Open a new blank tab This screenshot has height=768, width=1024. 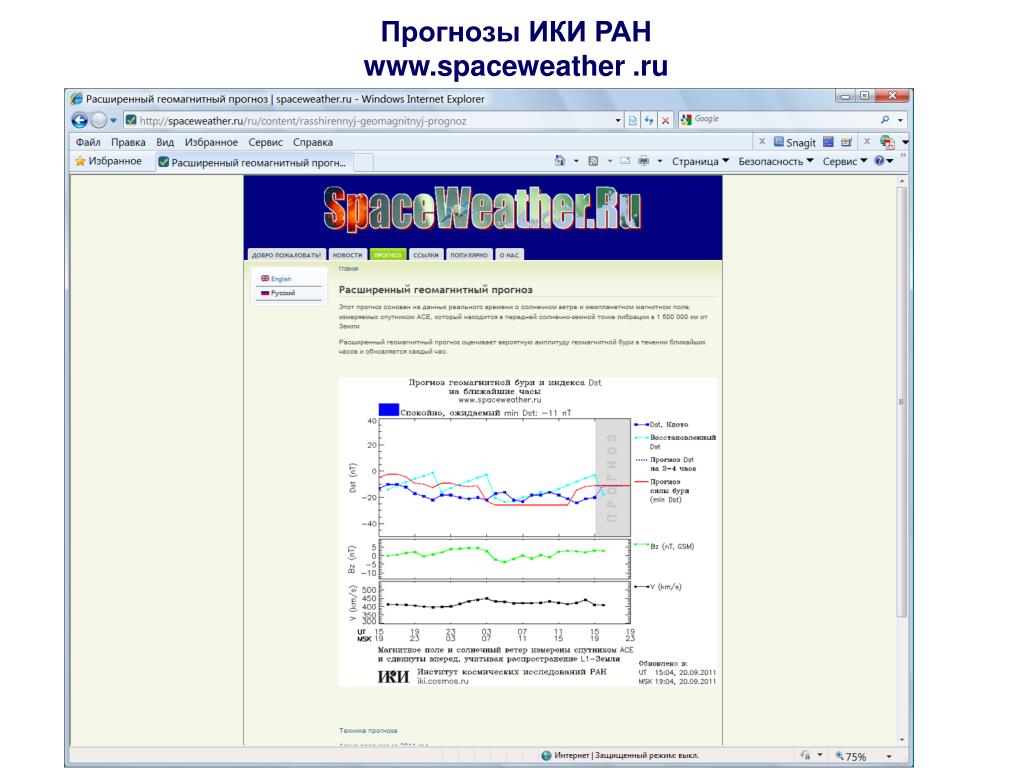coord(364,162)
